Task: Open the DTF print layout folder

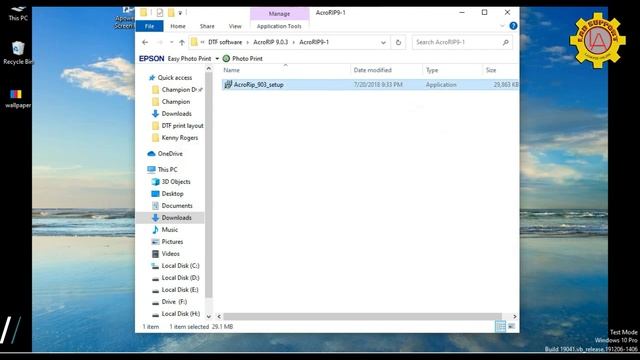Action: coord(178,126)
